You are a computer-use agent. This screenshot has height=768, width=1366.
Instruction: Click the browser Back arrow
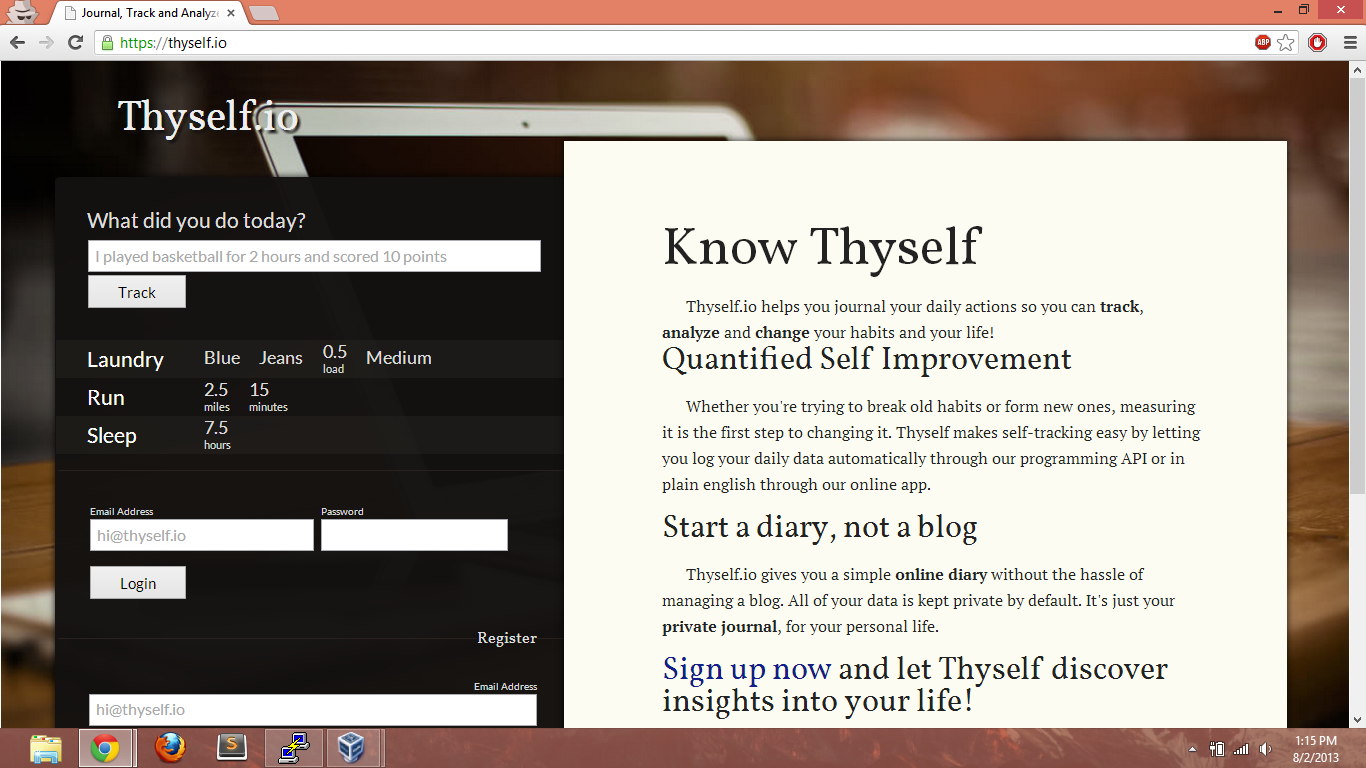(17, 42)
